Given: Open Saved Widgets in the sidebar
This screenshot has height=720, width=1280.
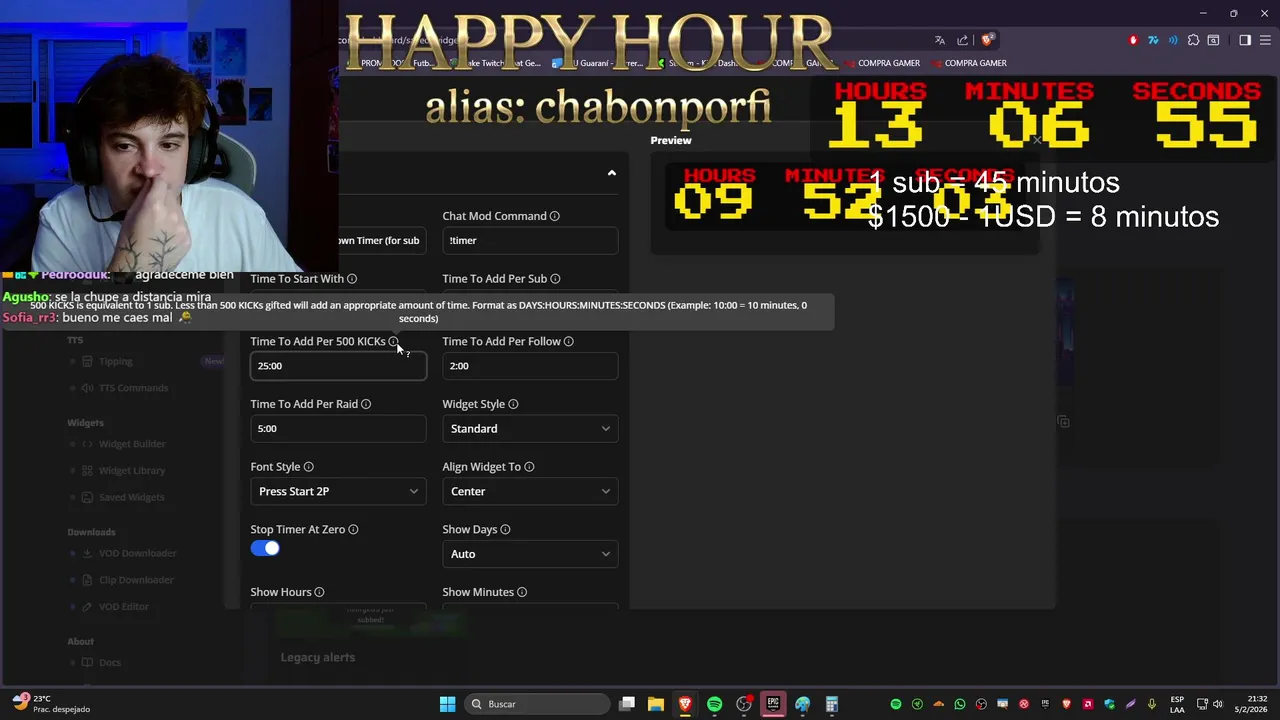Looking at the screenshot, I should point(131,497).
